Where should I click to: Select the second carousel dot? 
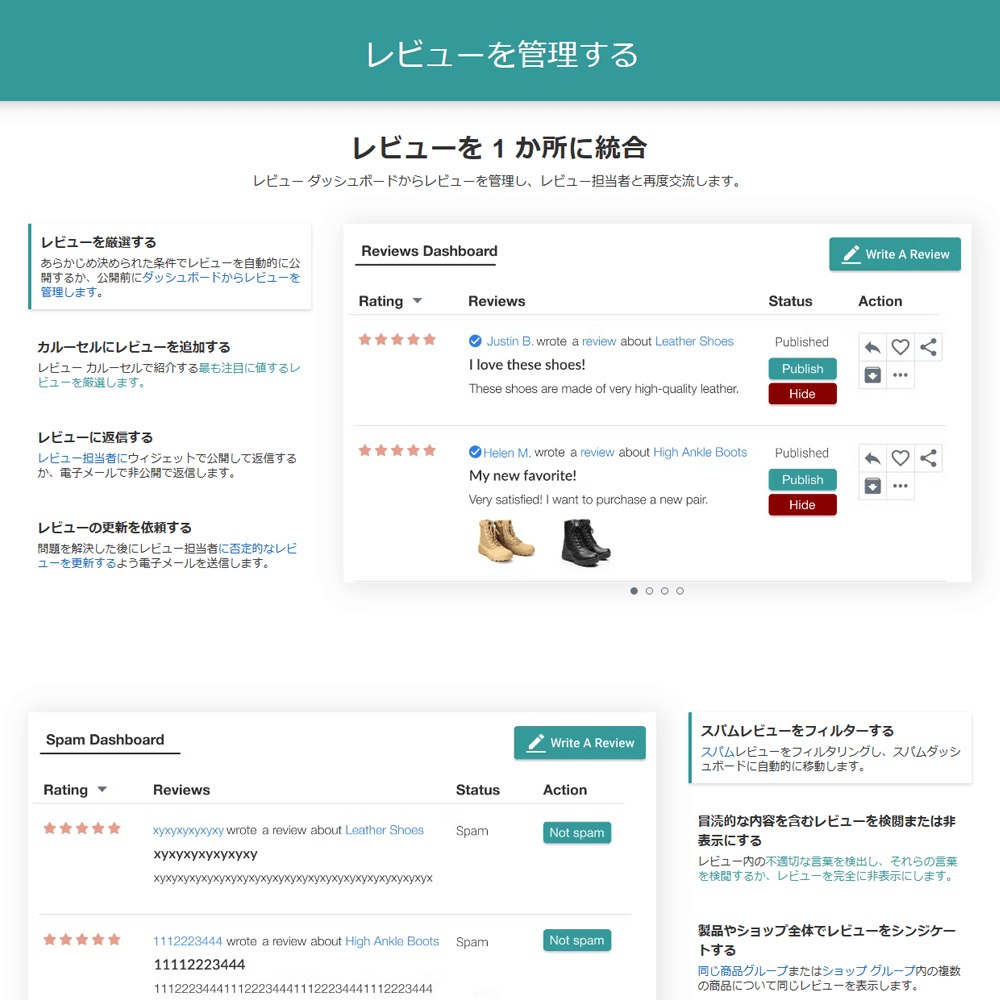point(649,591)
